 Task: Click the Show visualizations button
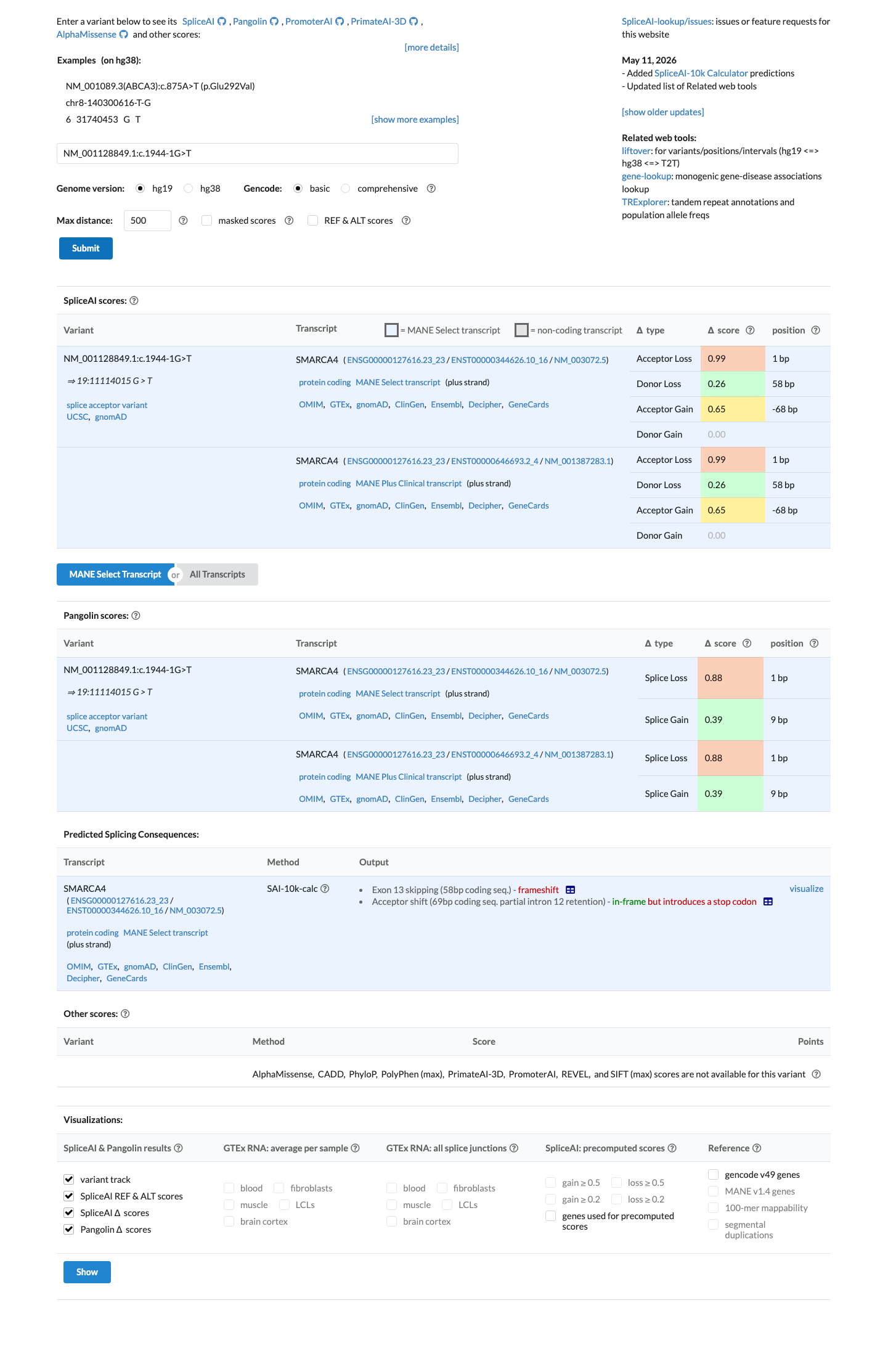click(87, 1272)
